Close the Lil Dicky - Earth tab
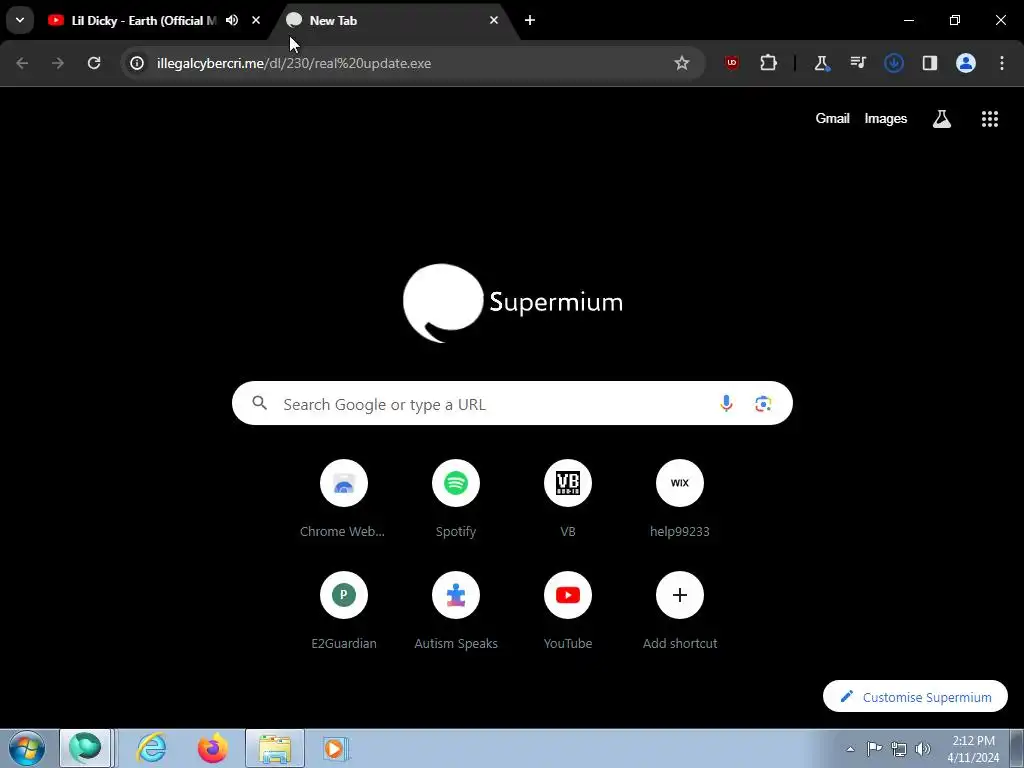This screenshot has width=1024, height=768. (256, 20)
